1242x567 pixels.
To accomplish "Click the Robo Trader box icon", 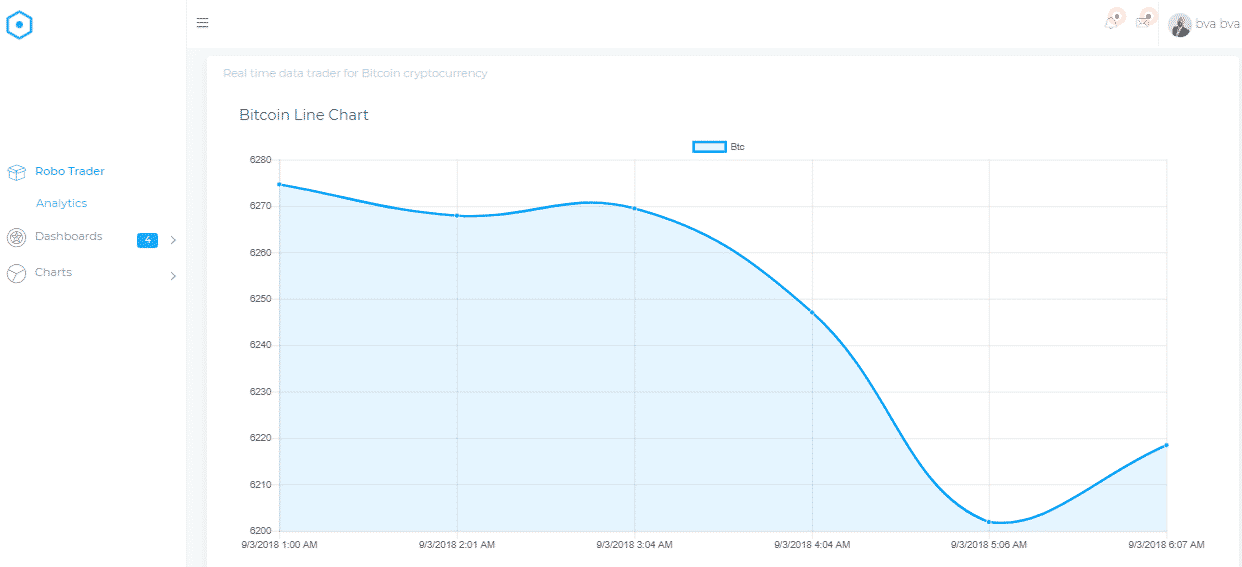I will [17, 172].
